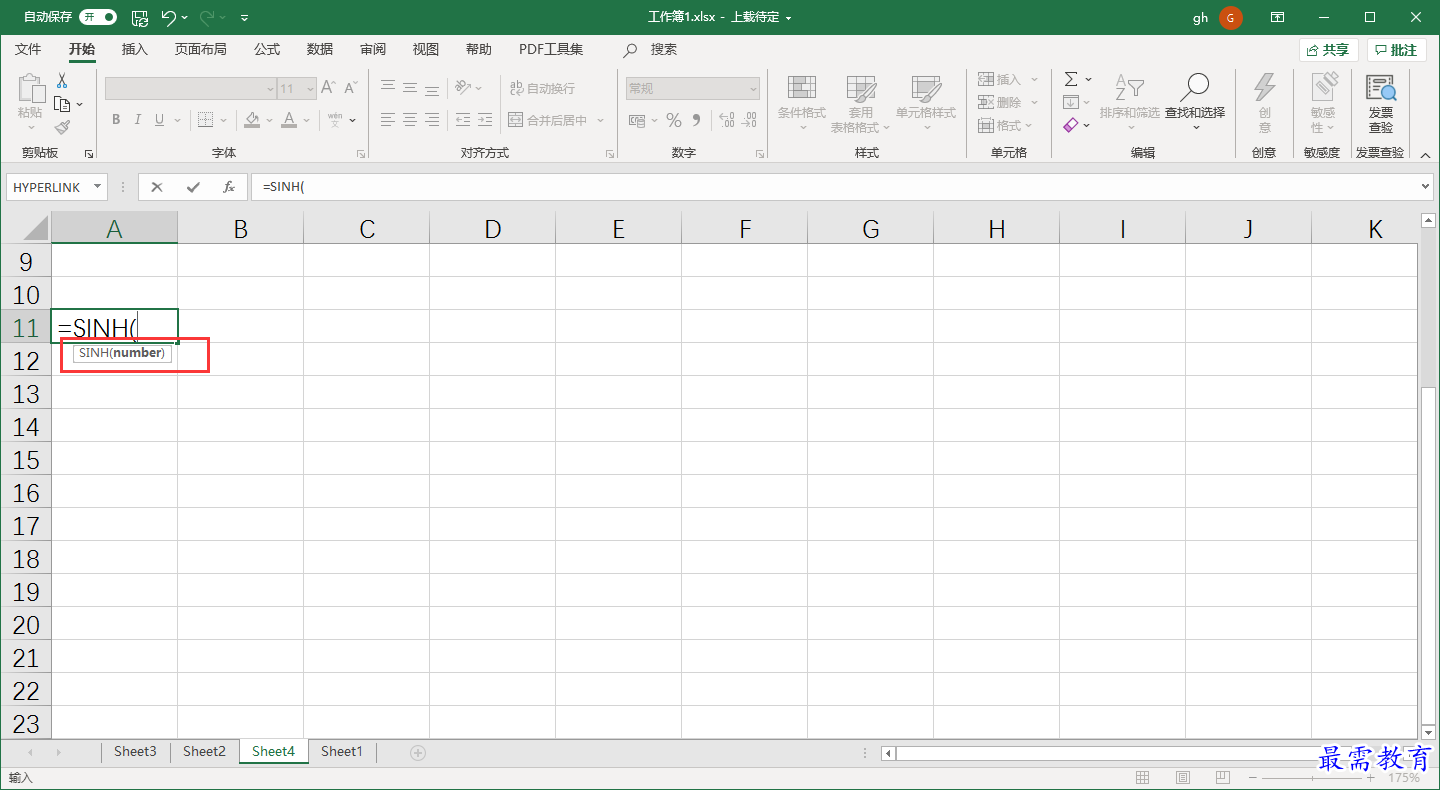Click the wén phonetic guide icon
This screenshot has height=790, width=1440.
pos(335,120)
